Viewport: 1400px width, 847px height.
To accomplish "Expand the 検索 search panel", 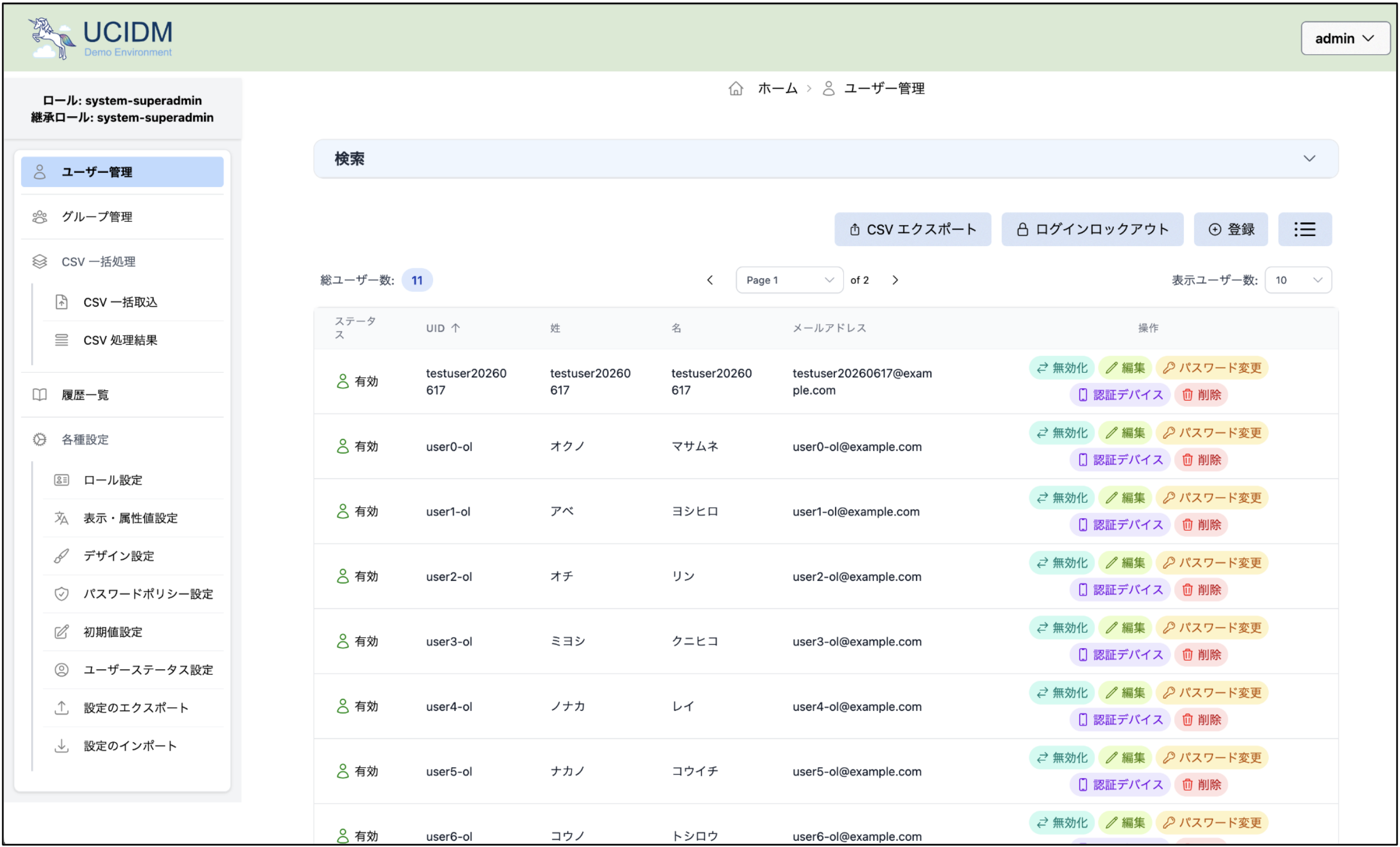I will pos(825,158).
